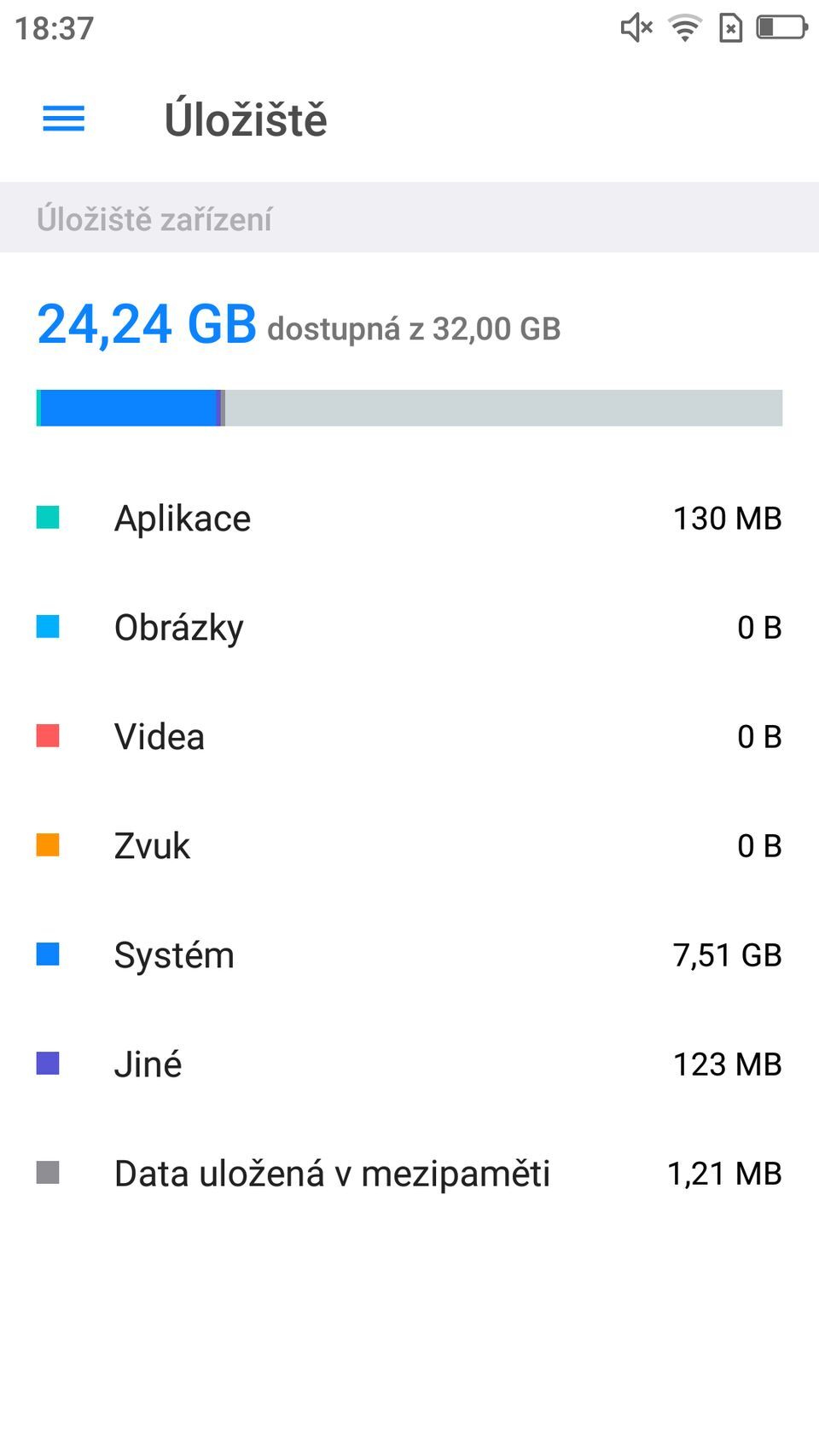Tap the muted sound status icon
This screenshot has height=1456, width=819.
[x=636, y=28]
